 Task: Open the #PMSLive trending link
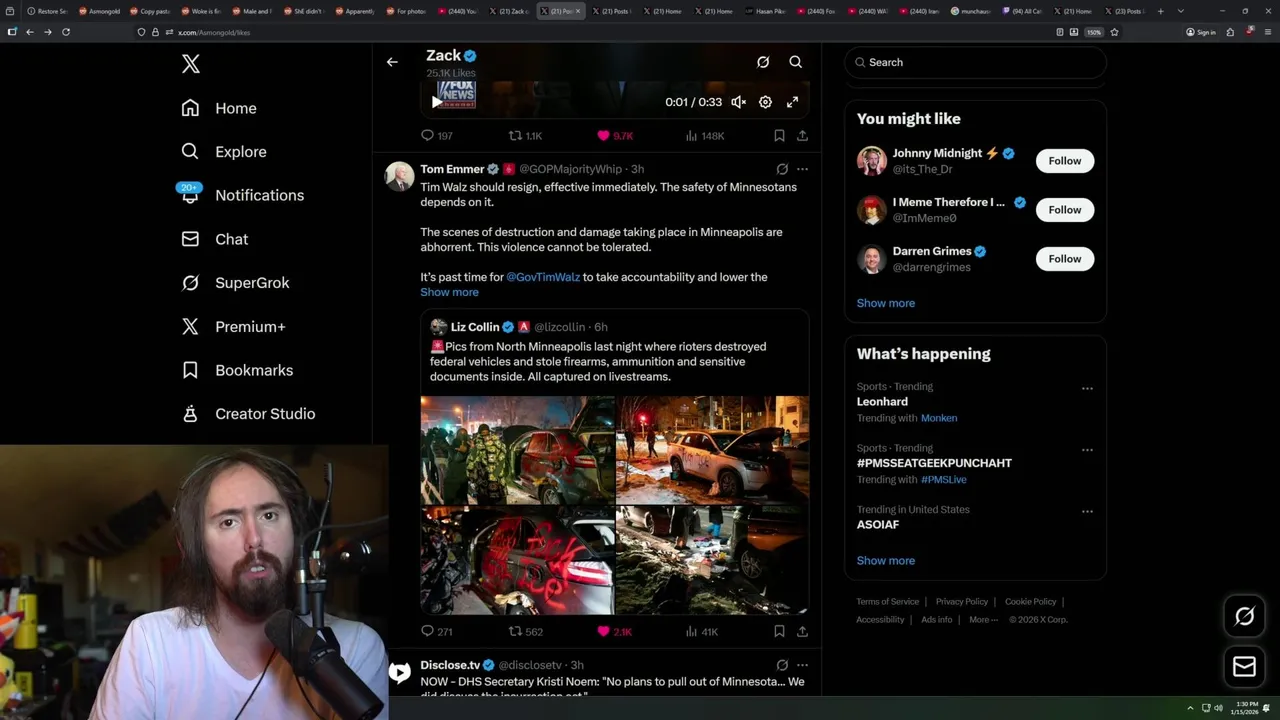pos(943,480)
